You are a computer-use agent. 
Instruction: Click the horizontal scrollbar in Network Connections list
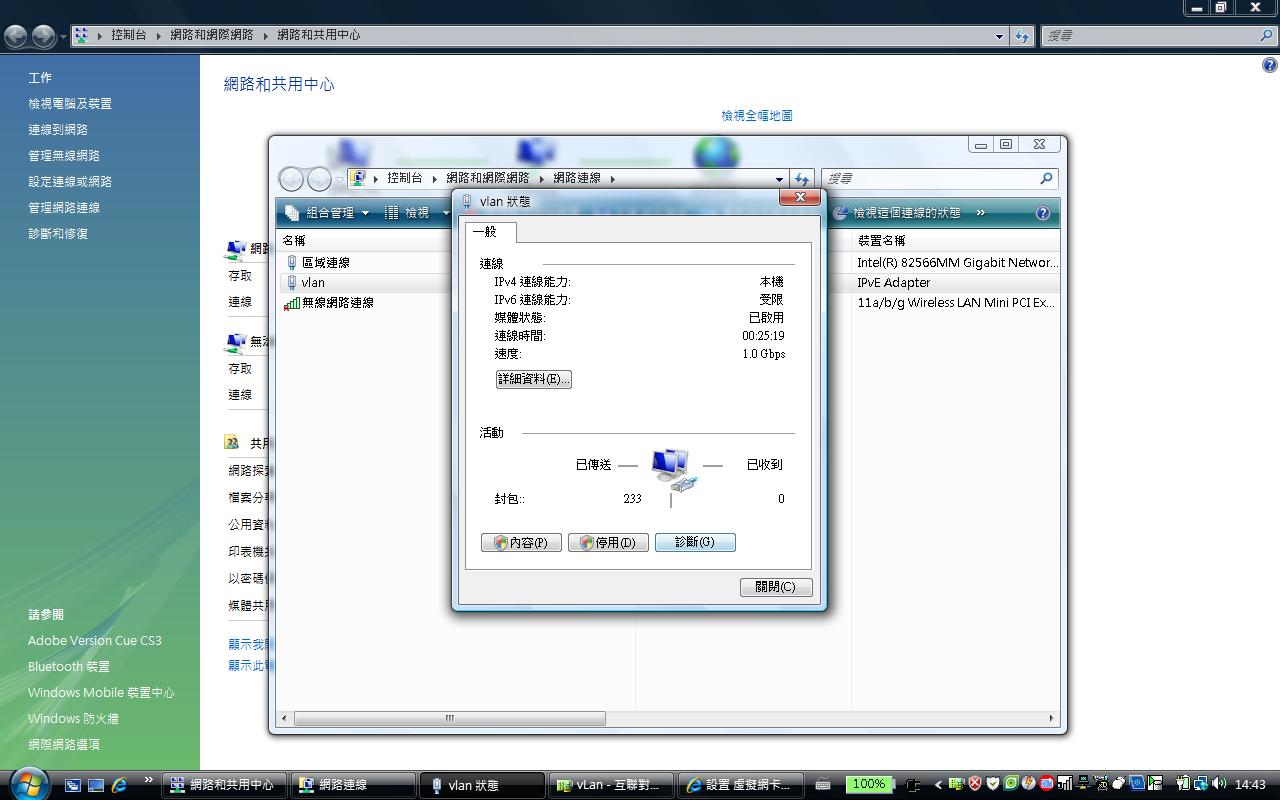450,718
